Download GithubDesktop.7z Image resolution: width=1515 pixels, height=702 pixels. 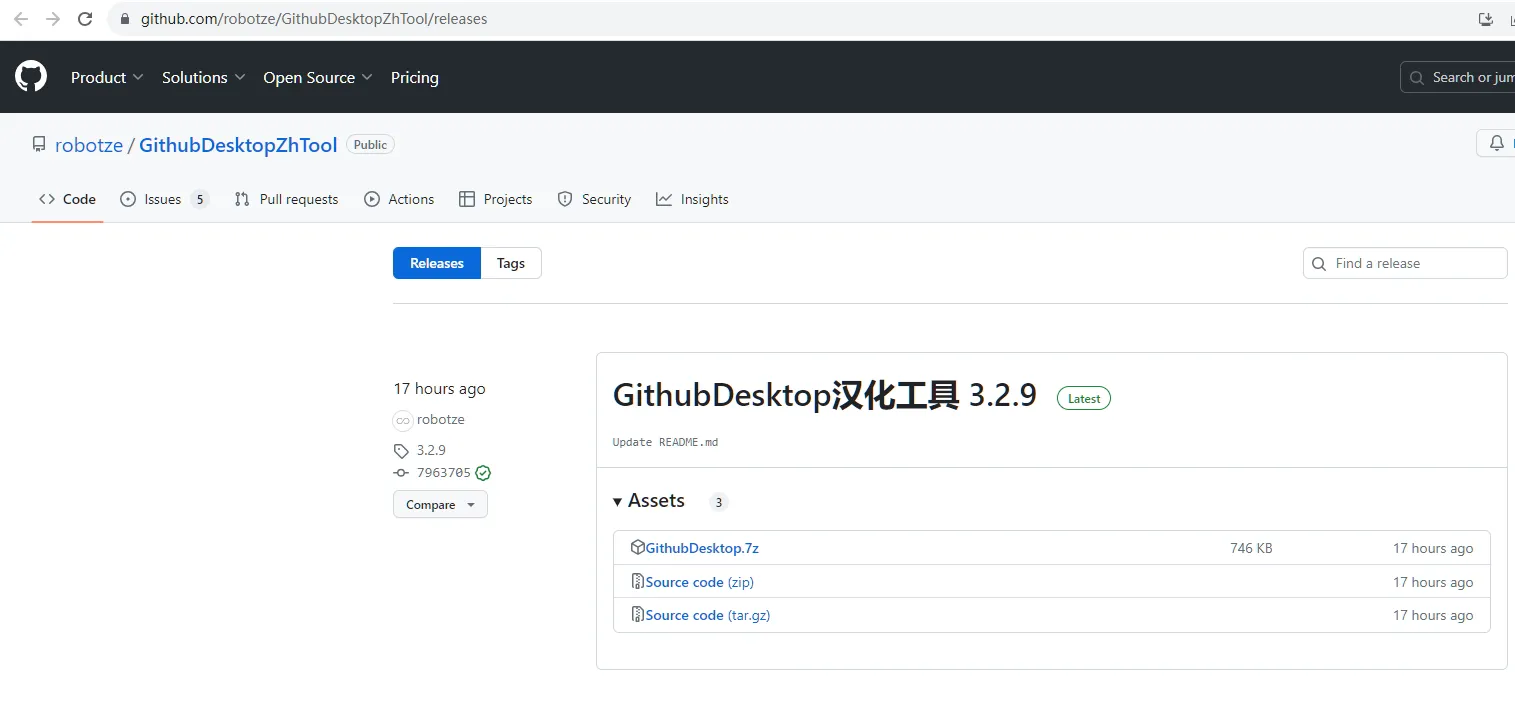(x=702, y=548)
